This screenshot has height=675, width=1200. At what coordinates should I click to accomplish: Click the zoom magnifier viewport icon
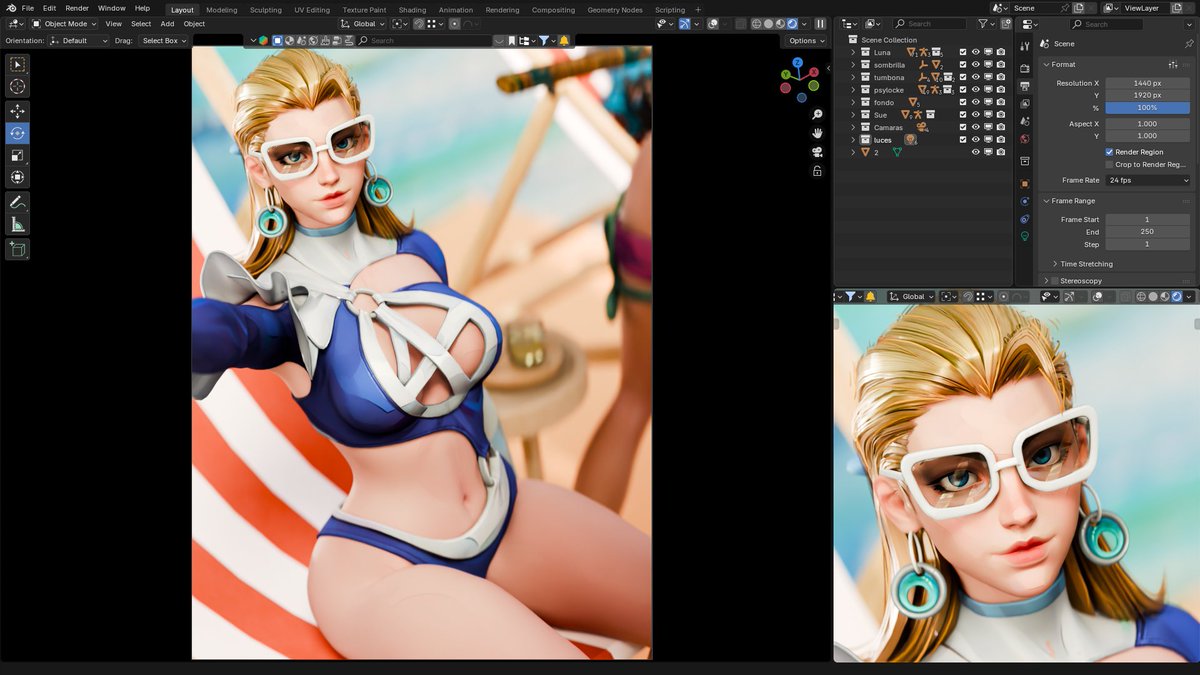pyautogui.click(x=817, y=115)
